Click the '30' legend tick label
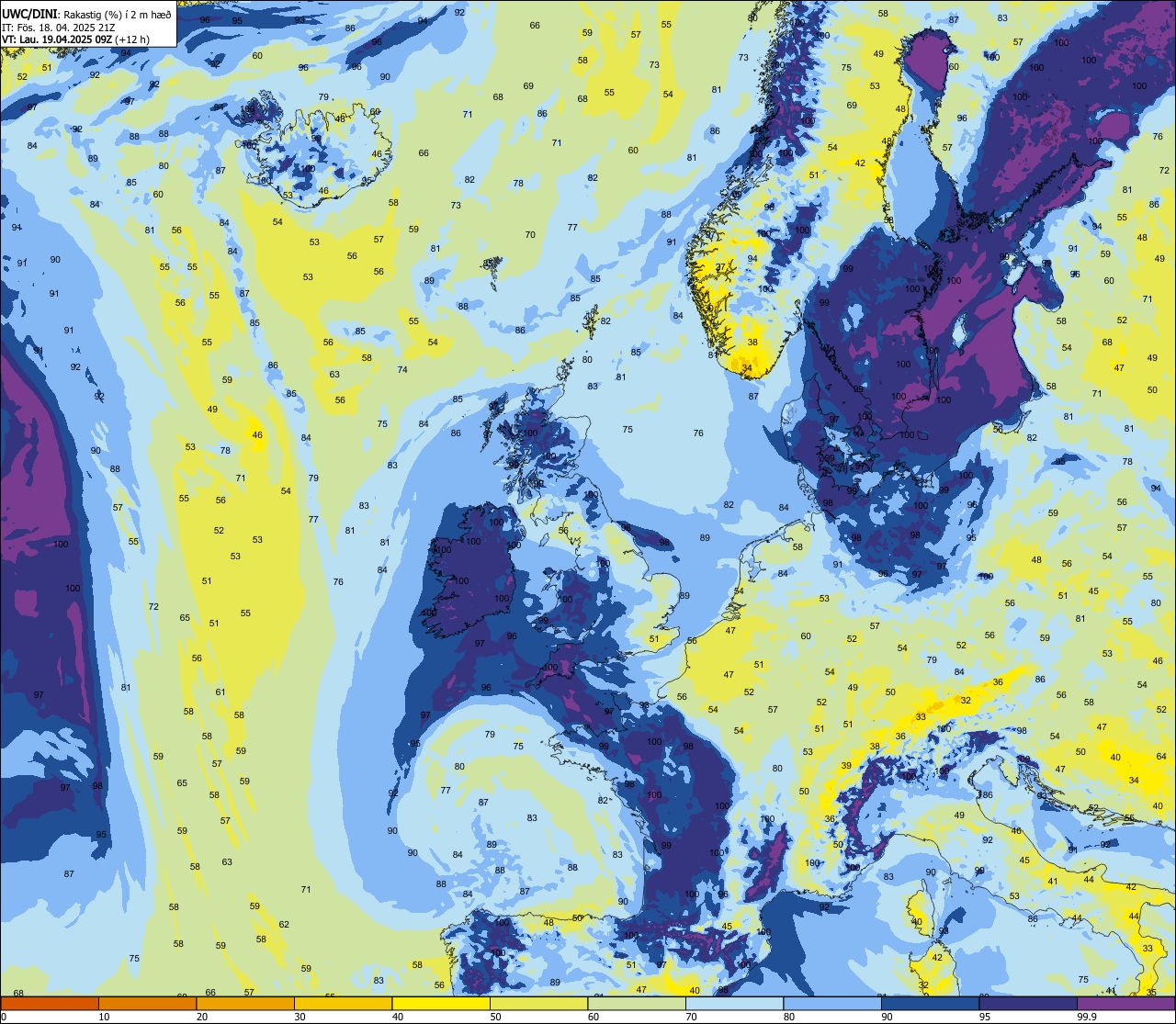Screen dimensions: 1176x1024 (x=300, y=1017)
